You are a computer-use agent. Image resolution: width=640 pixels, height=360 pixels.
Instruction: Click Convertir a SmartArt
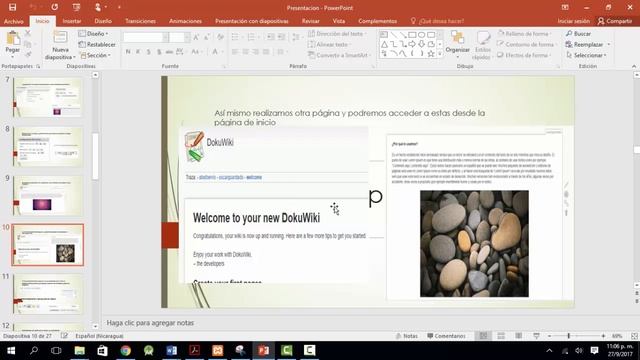click(339, 55)
